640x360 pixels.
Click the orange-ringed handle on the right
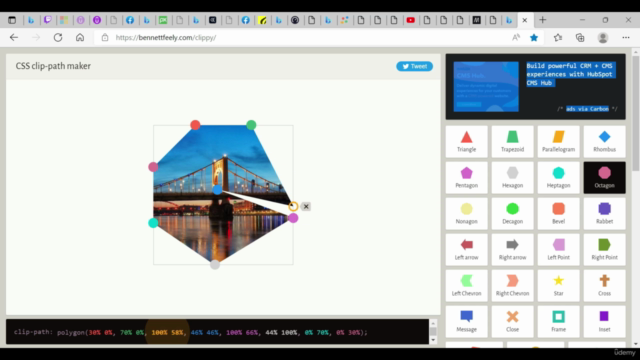(293, 206)
